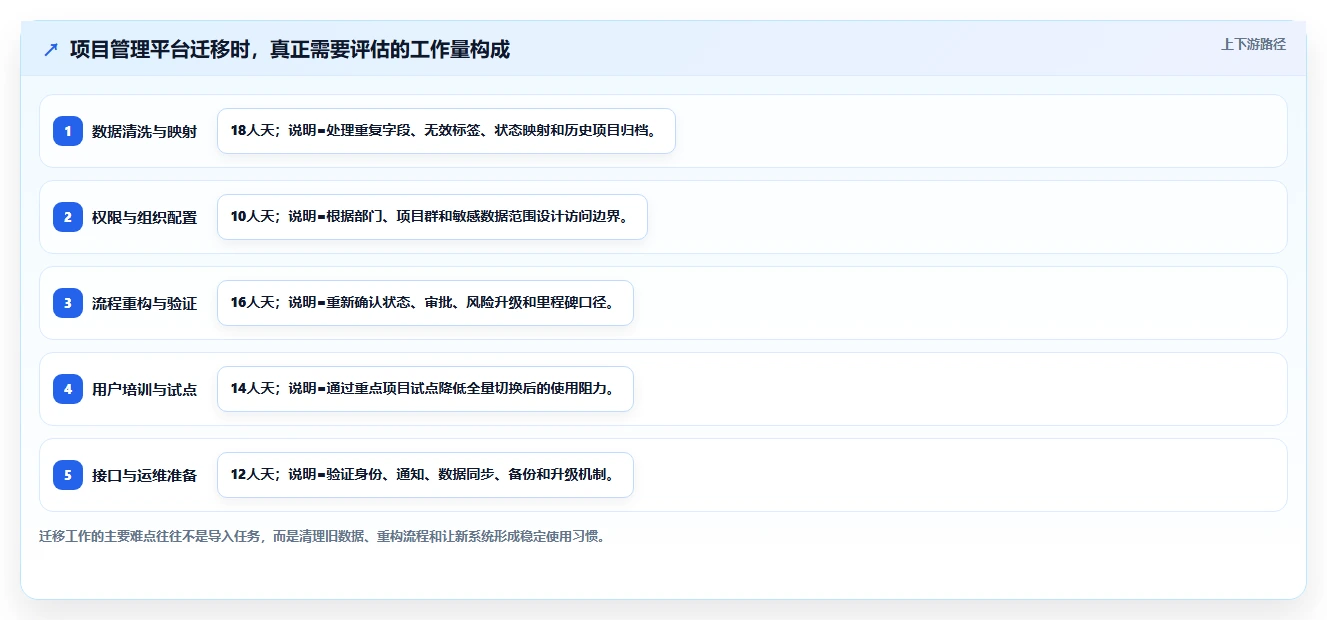Select the number 3 step badge
The image size is (1327, 620).
point(68,303)
